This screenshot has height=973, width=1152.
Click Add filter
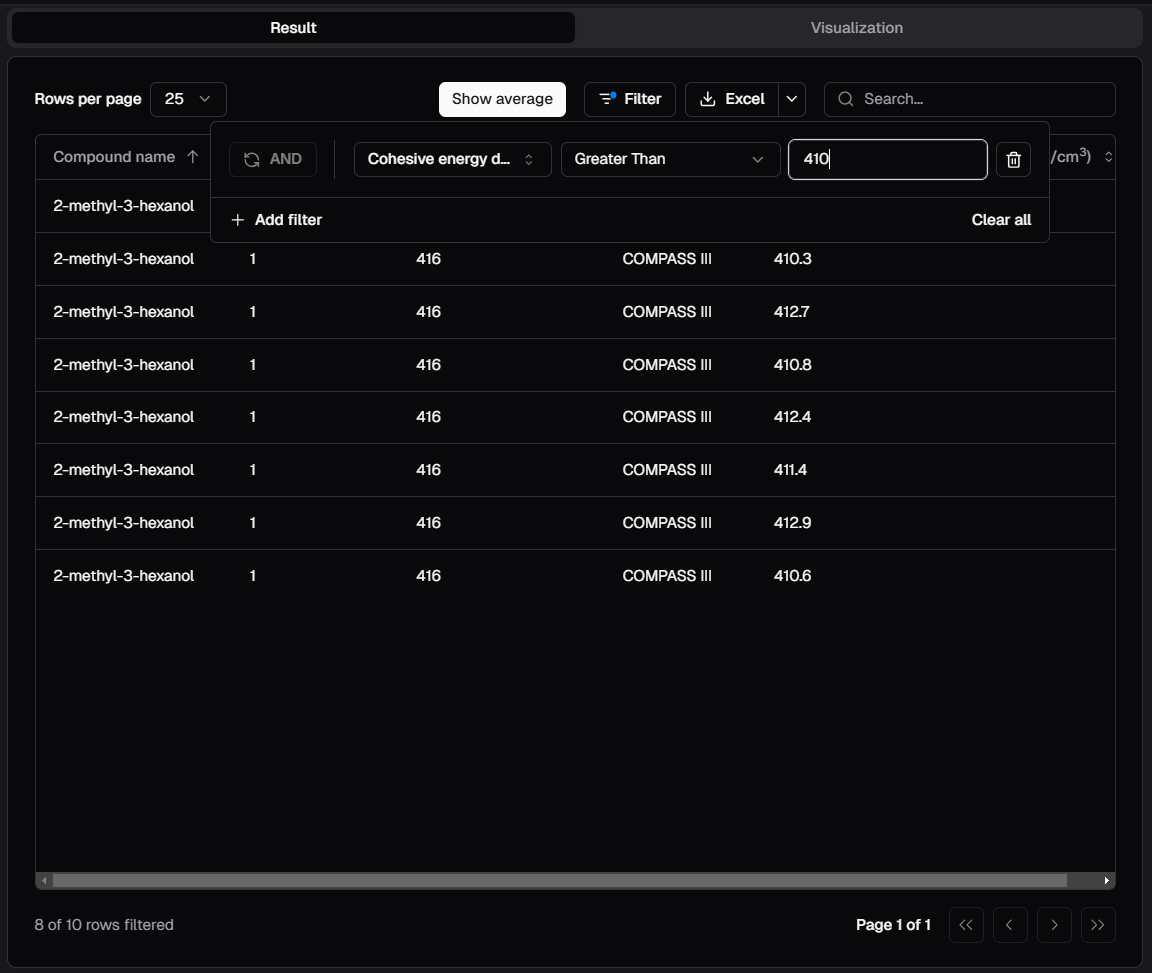click(x=277, y=220)
